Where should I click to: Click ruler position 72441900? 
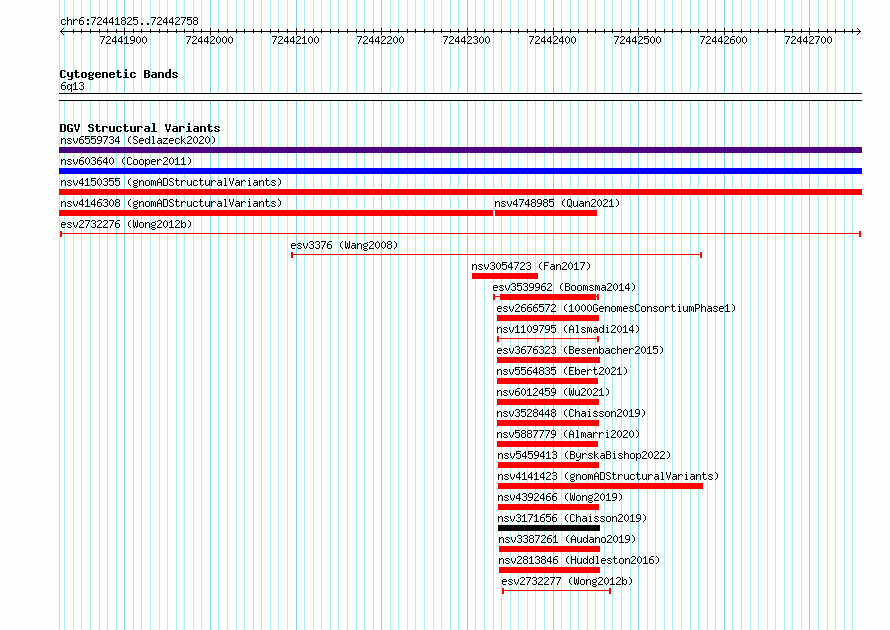pos(123,40)
